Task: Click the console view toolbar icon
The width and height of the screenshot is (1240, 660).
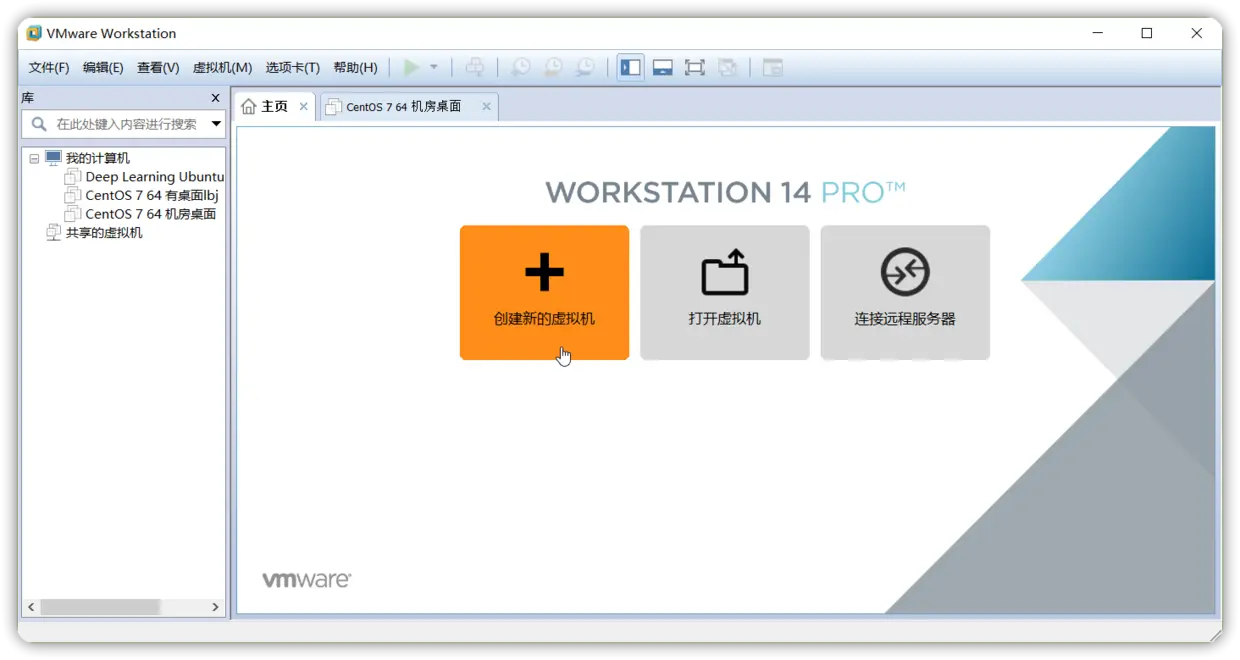Action: [772, 67]
